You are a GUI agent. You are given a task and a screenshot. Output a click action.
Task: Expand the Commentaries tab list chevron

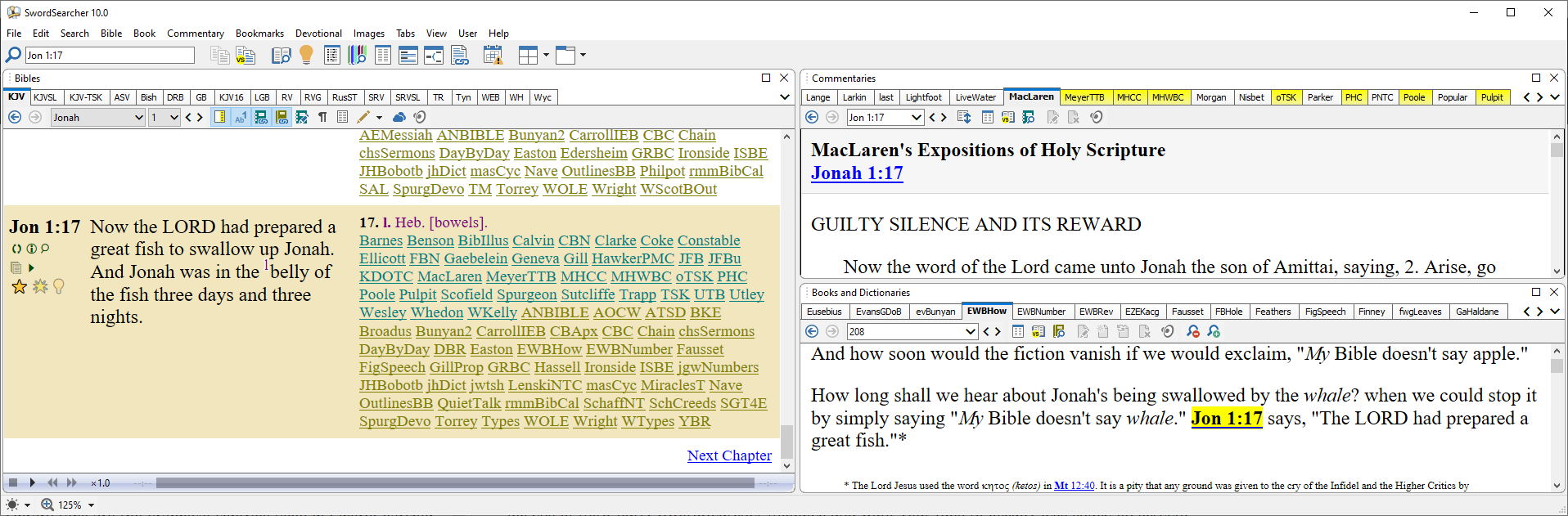click(x=1555, y=97)
